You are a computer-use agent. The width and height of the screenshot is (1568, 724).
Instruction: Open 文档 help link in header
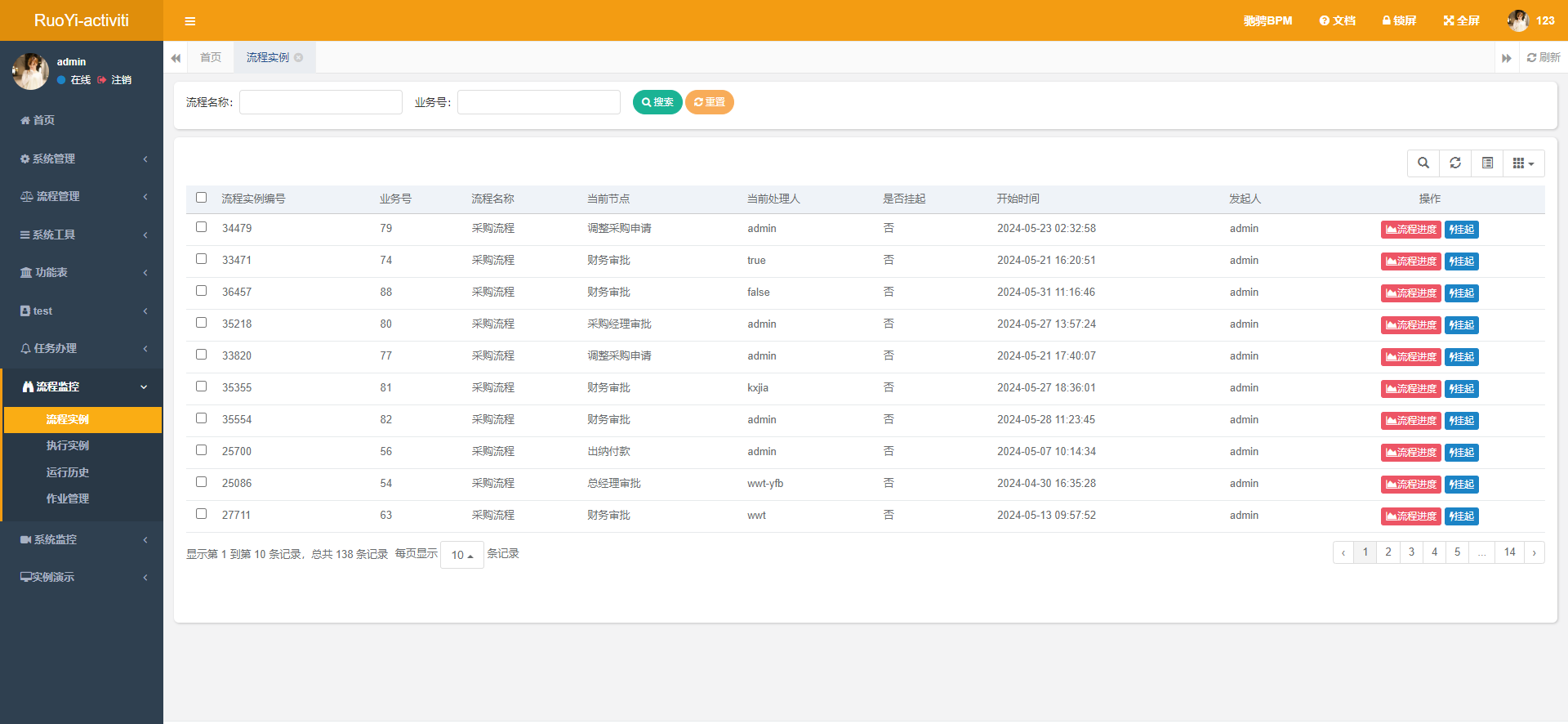(x=1337, y=20)
